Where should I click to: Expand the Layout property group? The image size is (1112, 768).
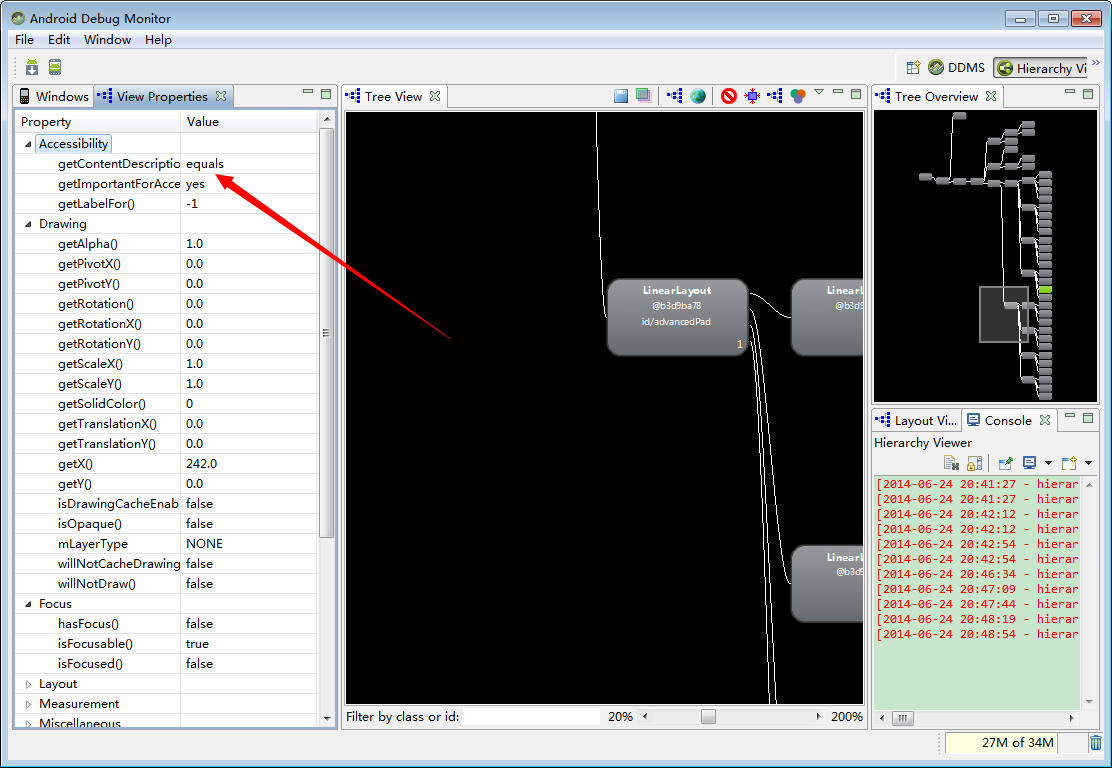pos(28,684)
